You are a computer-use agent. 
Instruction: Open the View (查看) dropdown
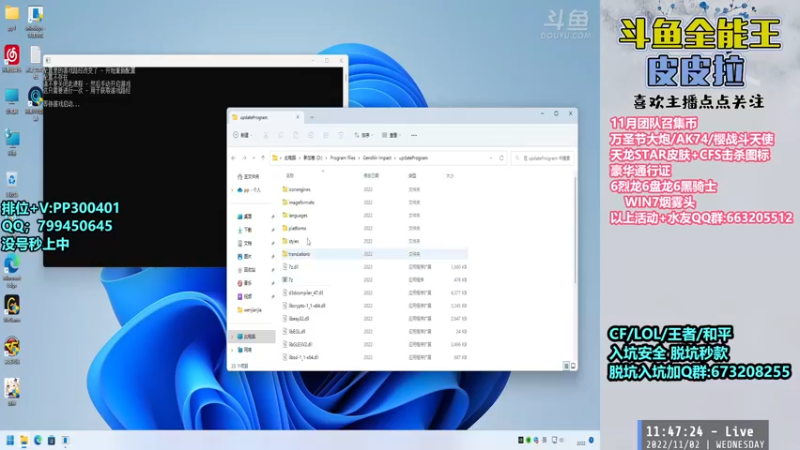coord(391,135)
